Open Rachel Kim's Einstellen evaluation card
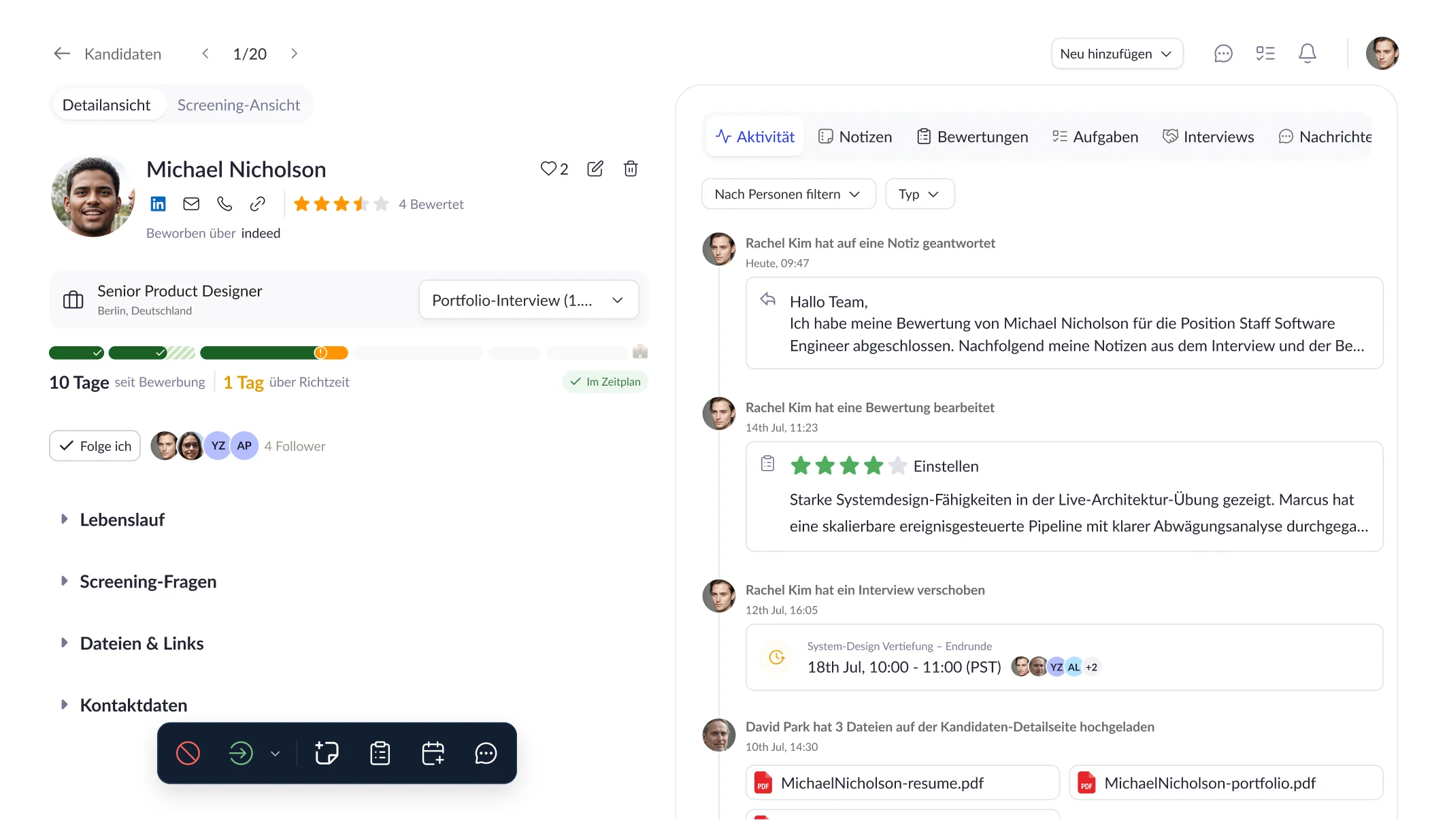Viewport: 1447px width, 840px height. [1065, 497]
